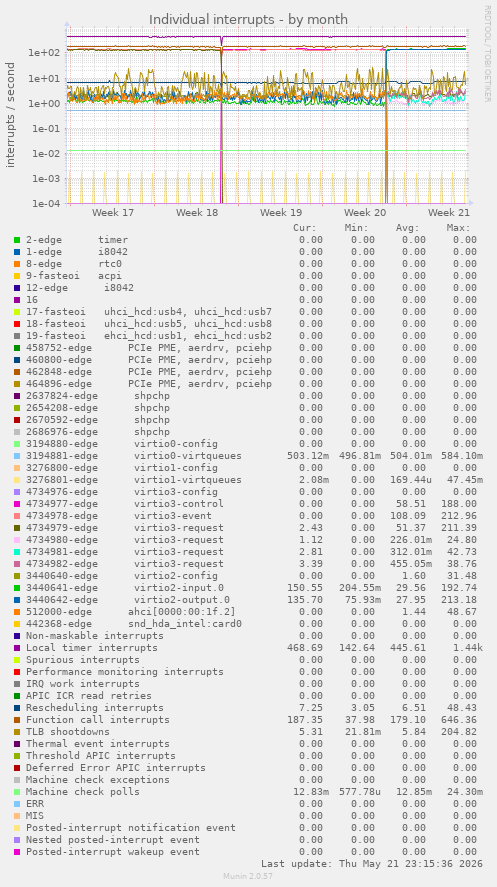The height and width of the screenshot is (887, 497).
Task: Click the TLB shootdowns color swatch
Action: [17, 731]
